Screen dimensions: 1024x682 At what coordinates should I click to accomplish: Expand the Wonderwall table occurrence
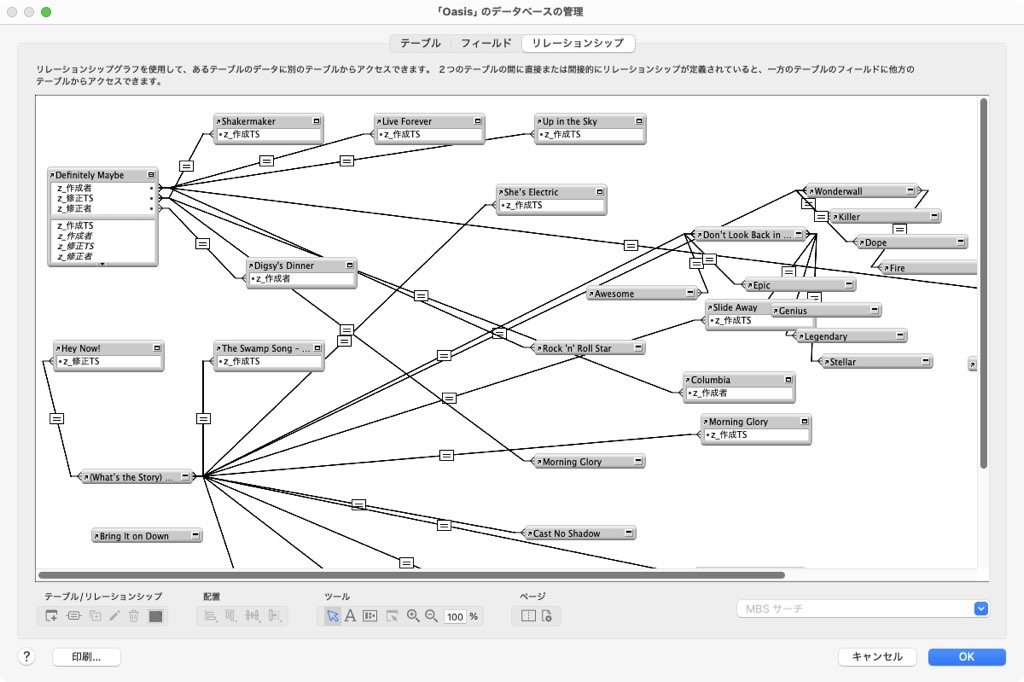[911, 191]
